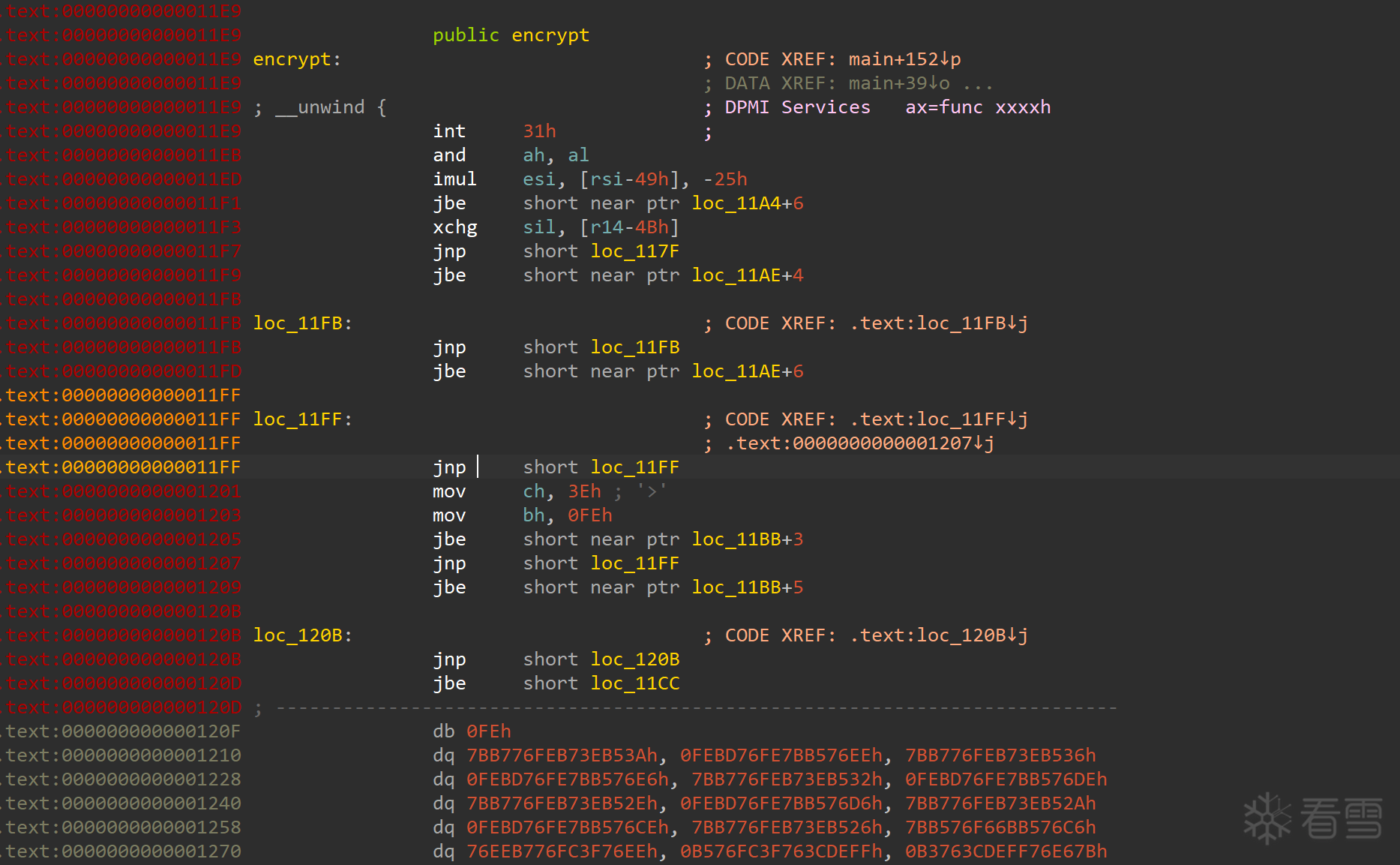Click the "bh, 0FEh" mov operands
1400x865 pixels.
coord(567,515)
